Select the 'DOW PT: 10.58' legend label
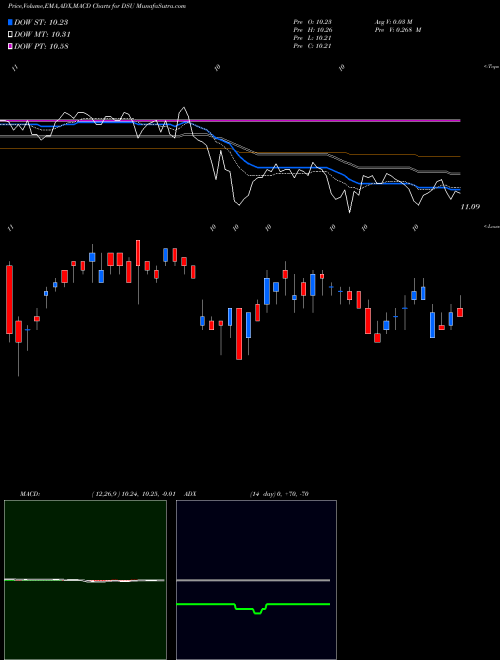 point(41,46)
